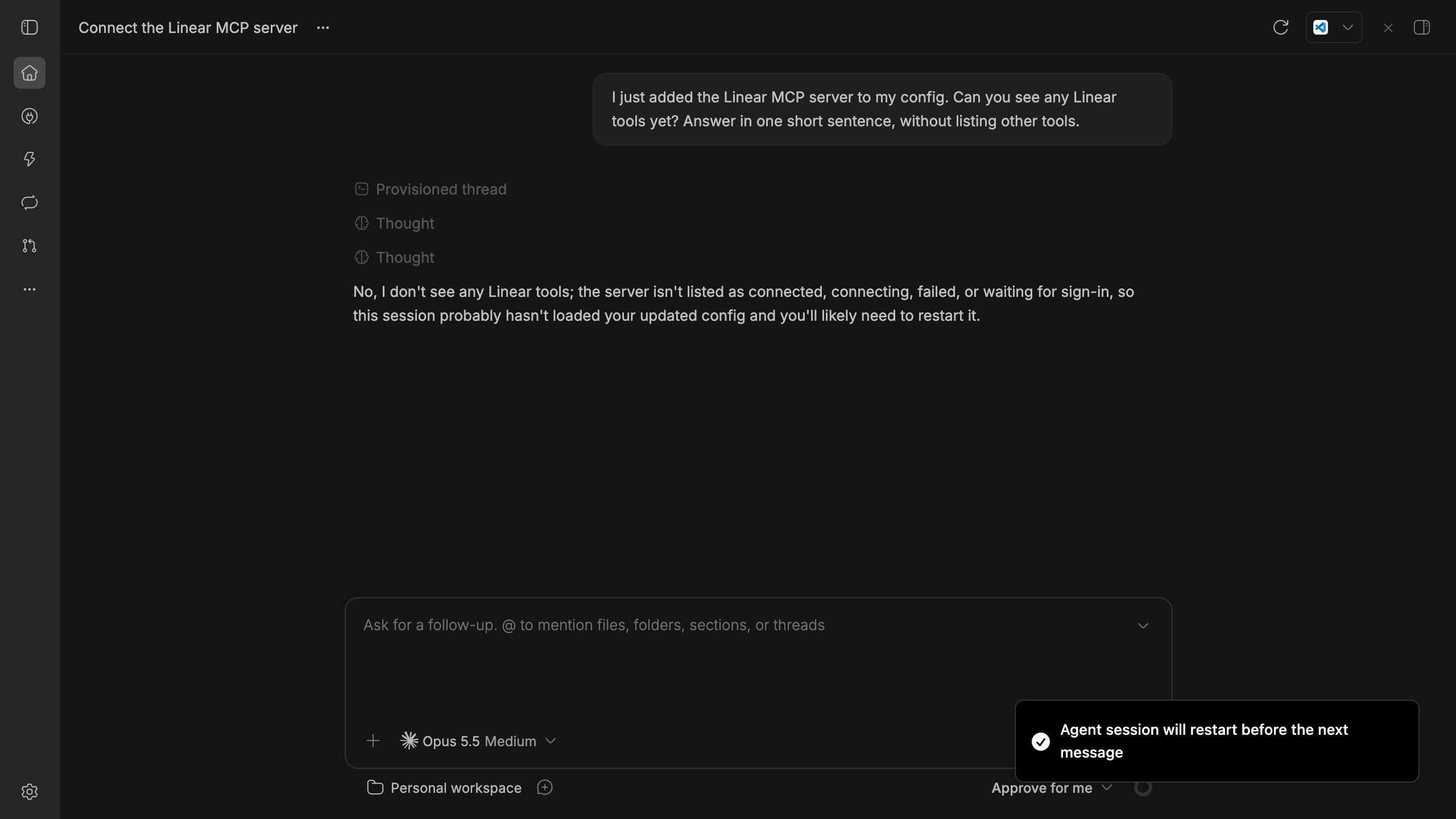Open the pull requests icon in sidebar
Image resolution: width=1456 pixels, height=819 pixels.
(x=30, y=246)
